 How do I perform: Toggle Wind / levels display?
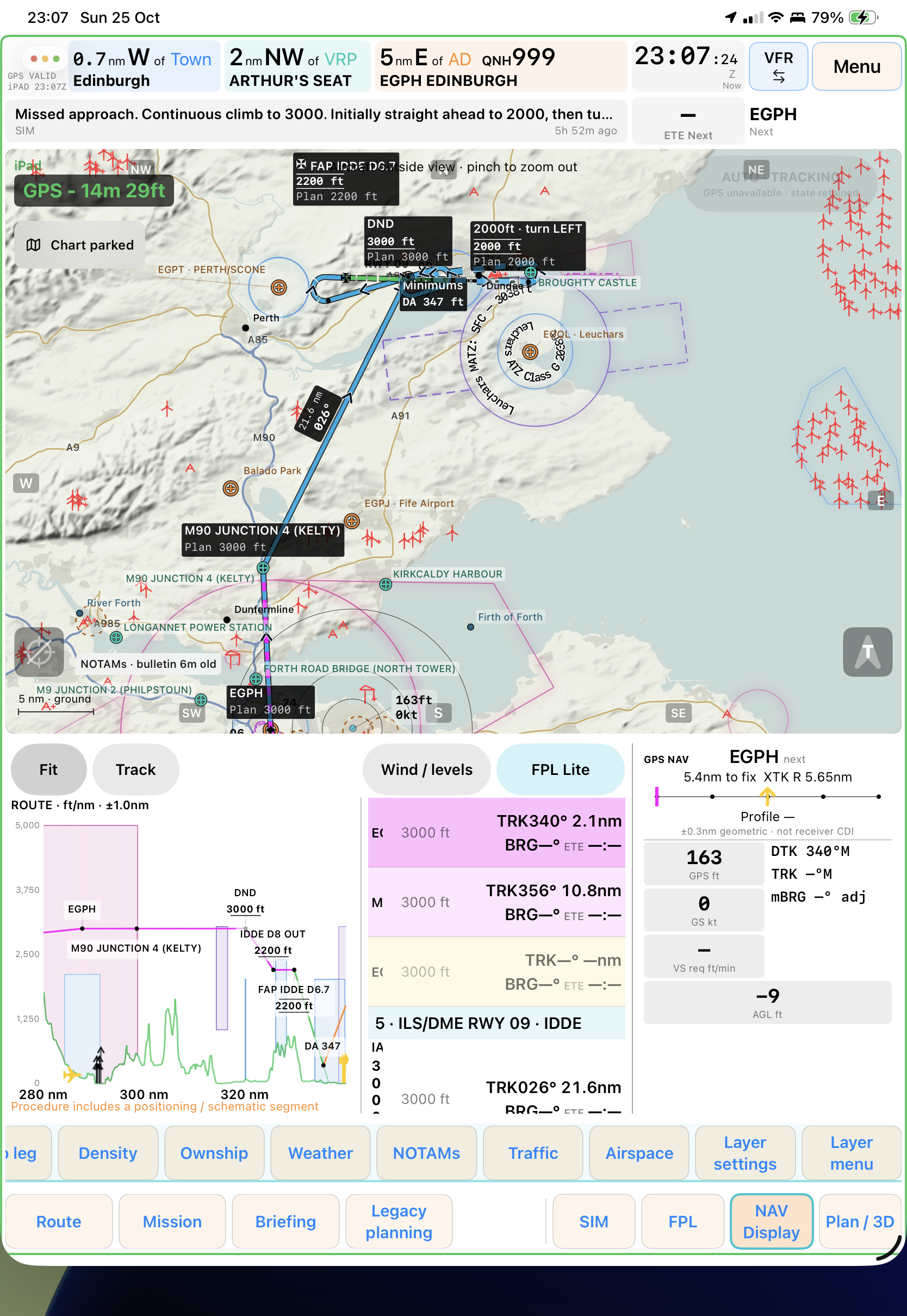coord(426,769)
